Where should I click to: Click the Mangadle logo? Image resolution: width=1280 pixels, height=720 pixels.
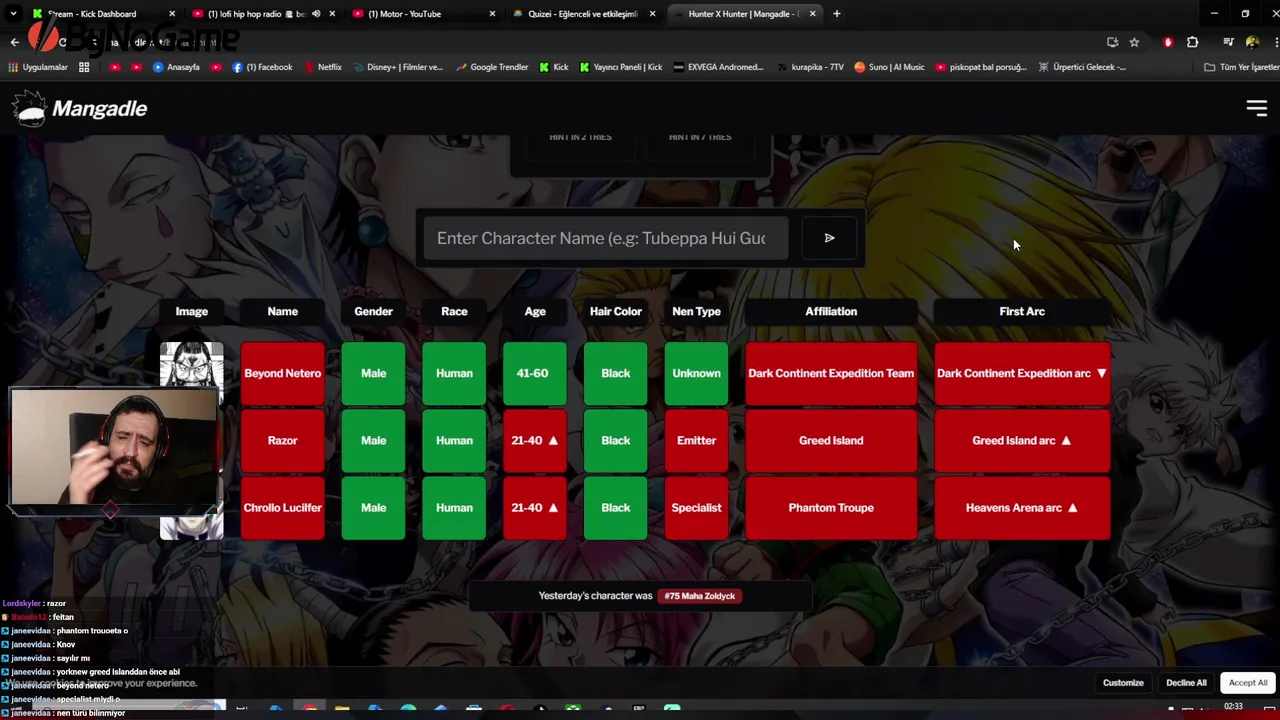point(80,108)
